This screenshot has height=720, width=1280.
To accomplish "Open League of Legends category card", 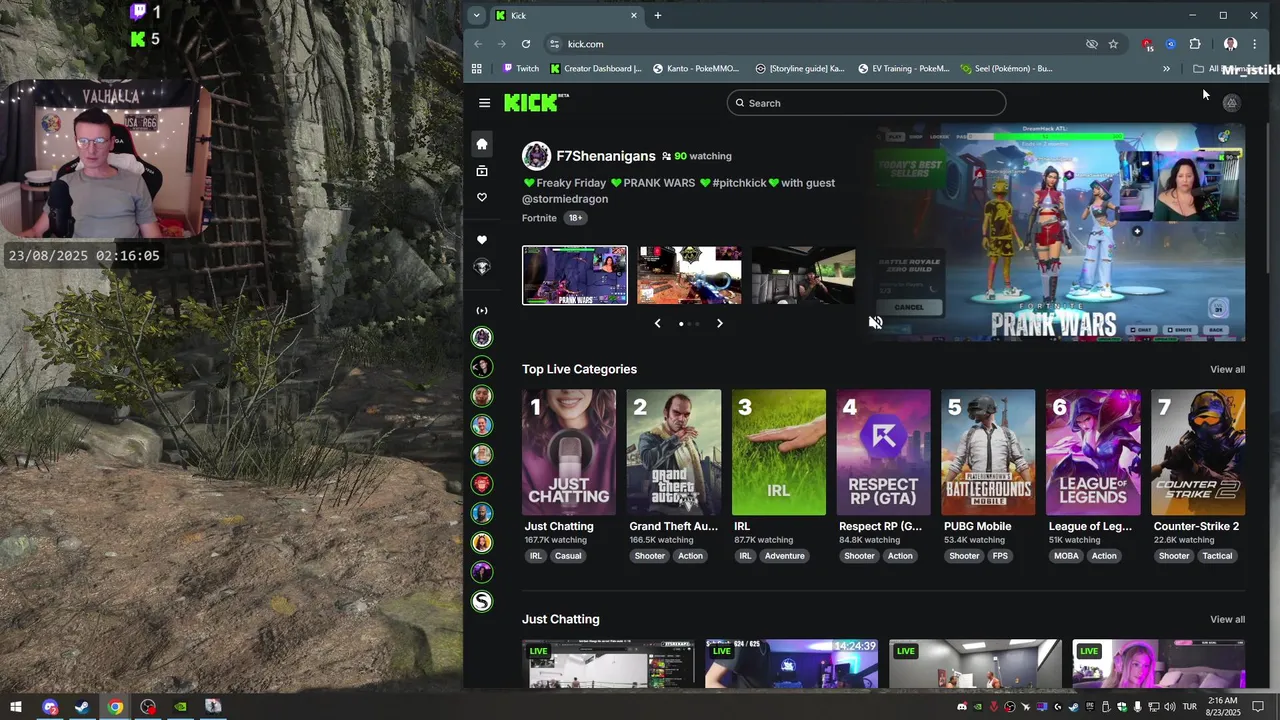I will coord(1093,452).
